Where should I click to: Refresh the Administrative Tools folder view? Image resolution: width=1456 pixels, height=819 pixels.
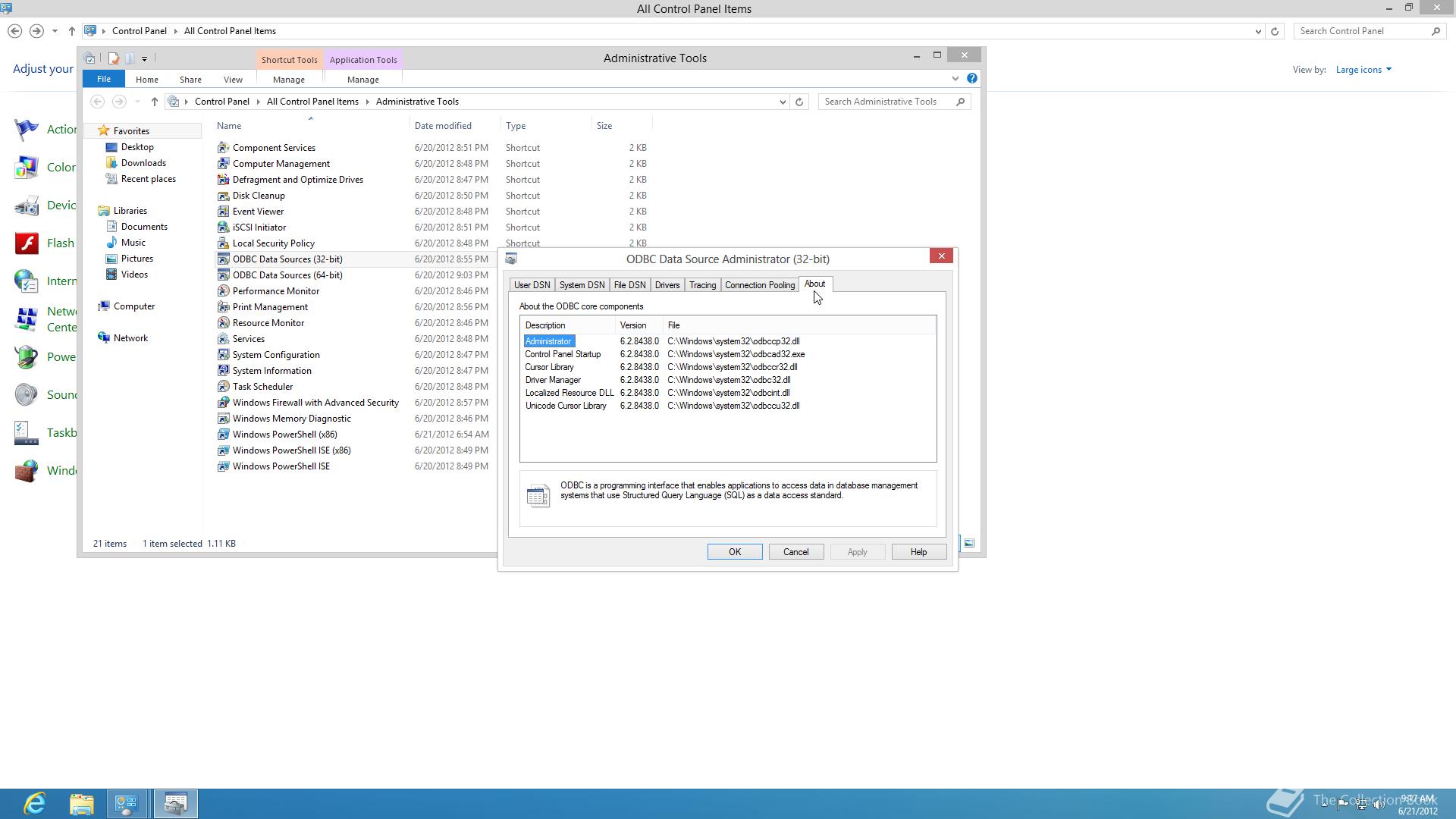coord(799,102)
